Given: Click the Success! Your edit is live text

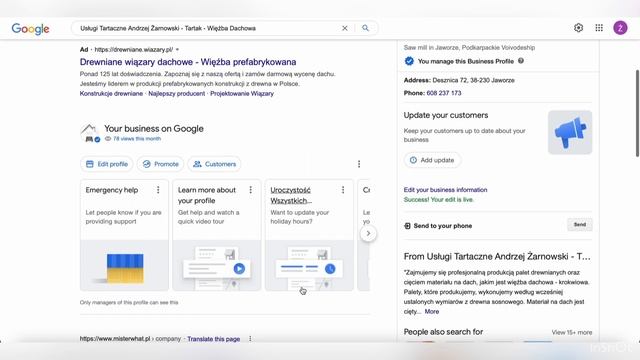Looking at the screenshot, I should tap(439, 200).
